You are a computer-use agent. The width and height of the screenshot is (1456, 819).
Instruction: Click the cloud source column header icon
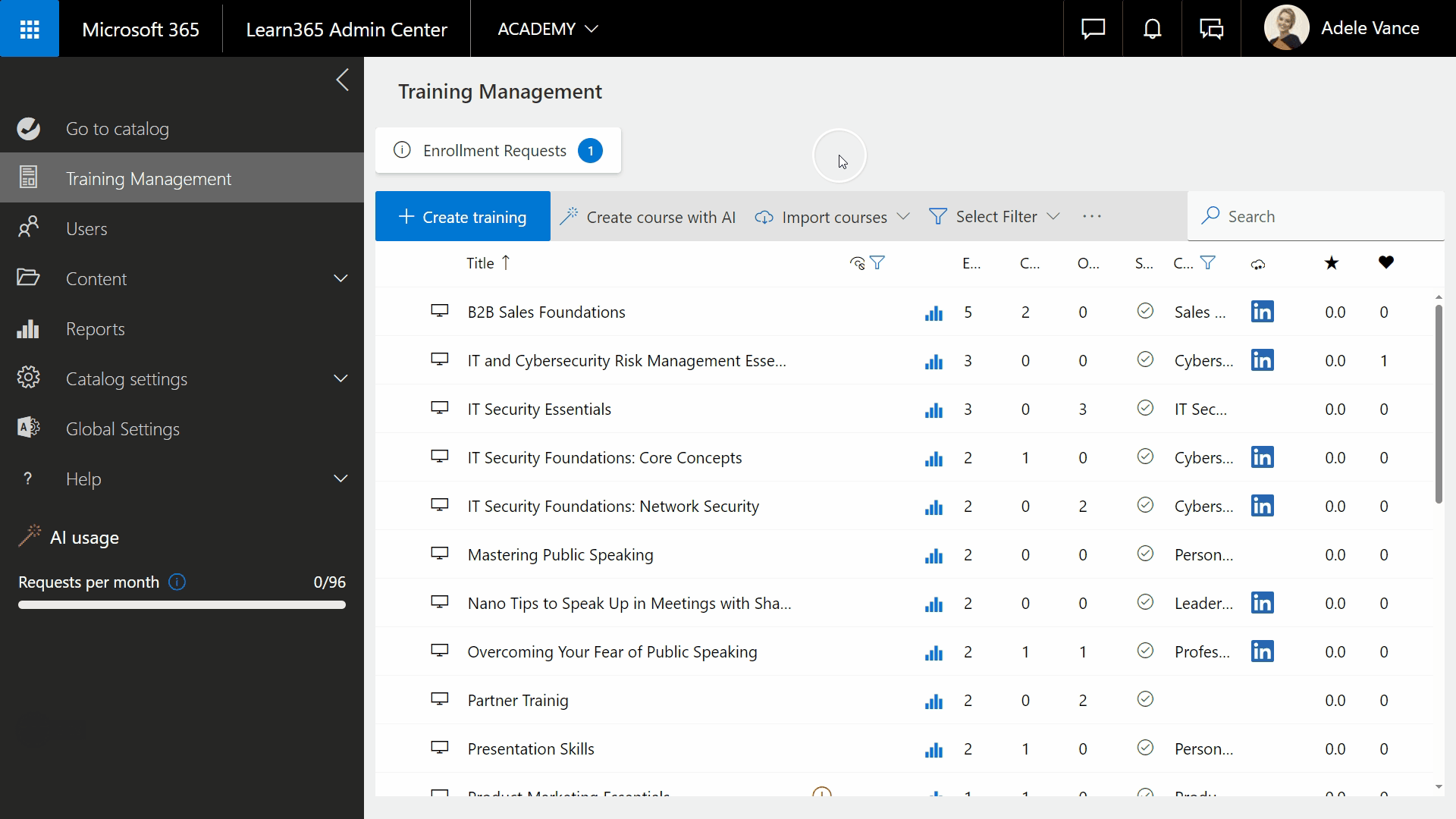1258,264
